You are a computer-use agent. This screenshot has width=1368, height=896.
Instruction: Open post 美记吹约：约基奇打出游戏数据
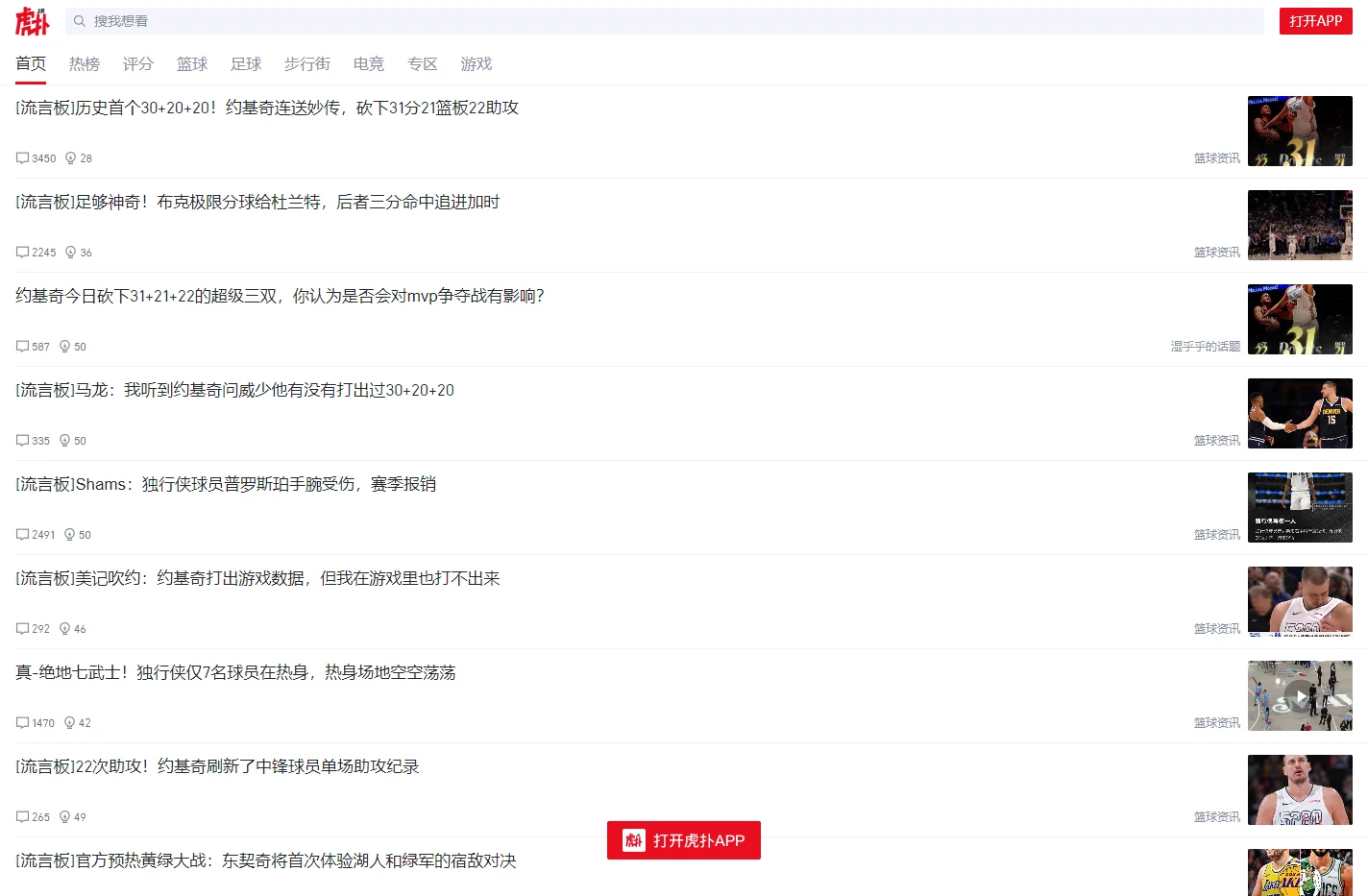(257, 578)
